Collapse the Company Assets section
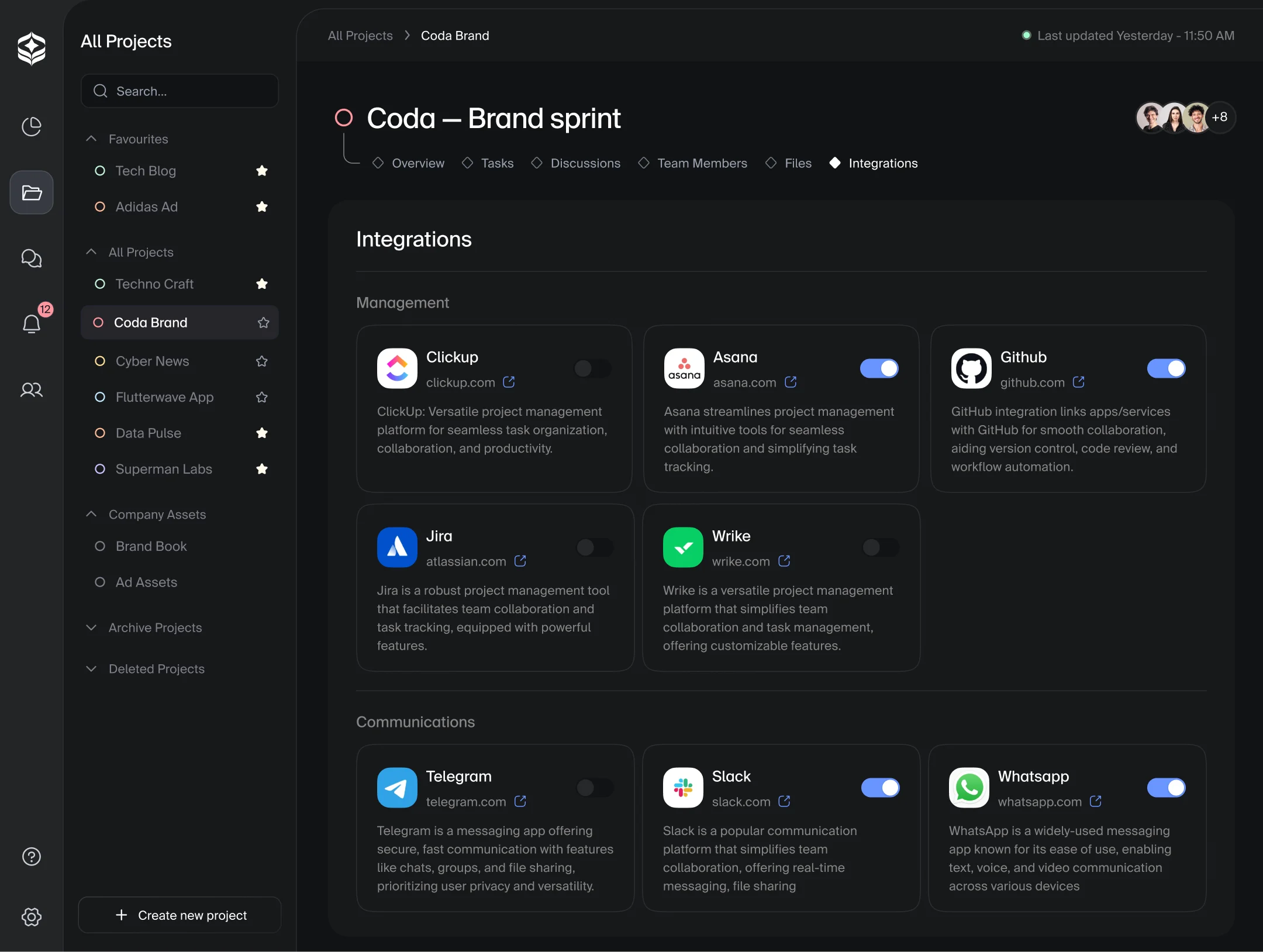This screenshot has height=952, width=1263. pyautogui.click(x=91, y=514)
